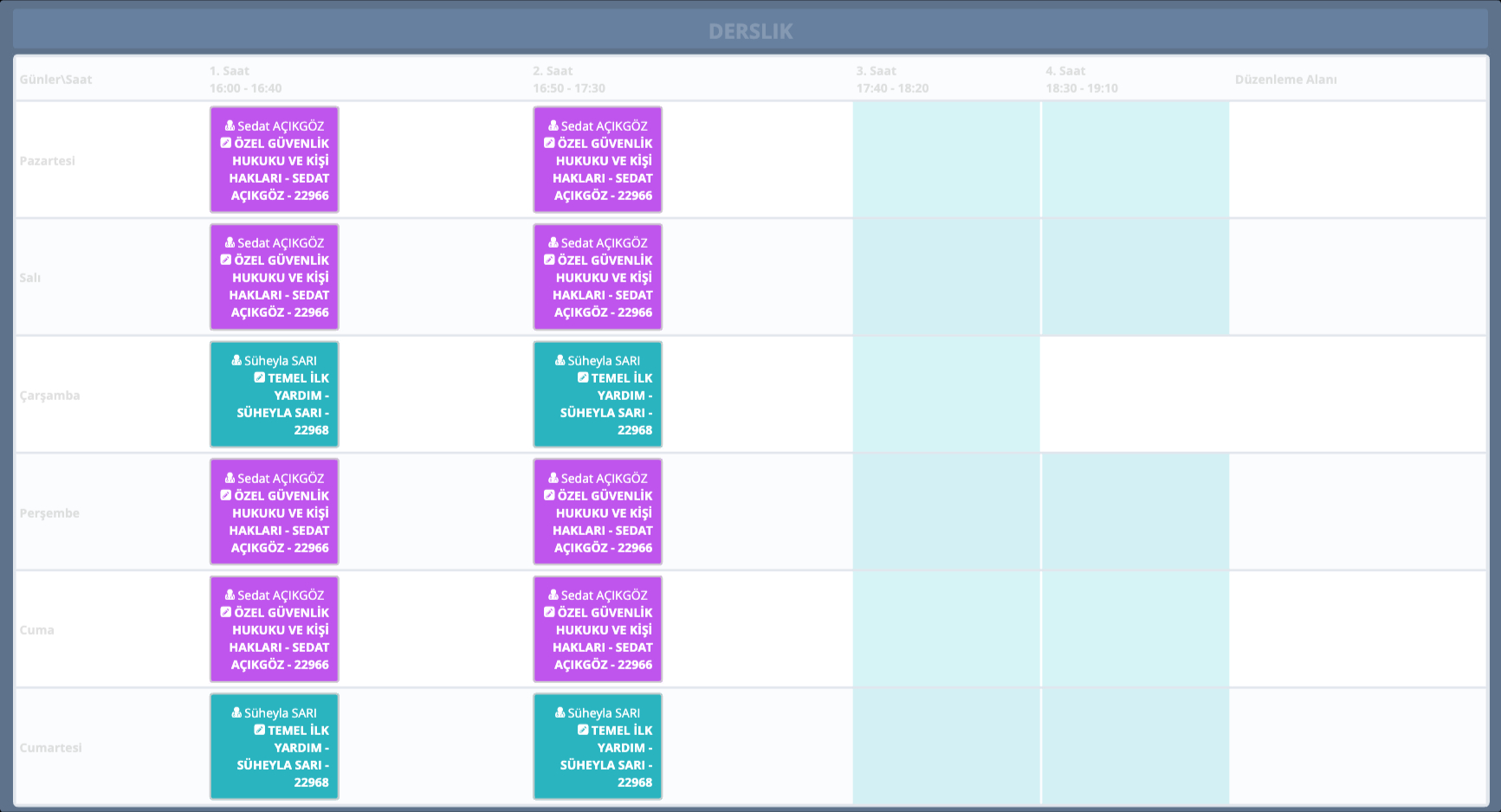Pick empty Cumartesi 4. Saat time slot
1501x812 pixels.
point(1135,747)
